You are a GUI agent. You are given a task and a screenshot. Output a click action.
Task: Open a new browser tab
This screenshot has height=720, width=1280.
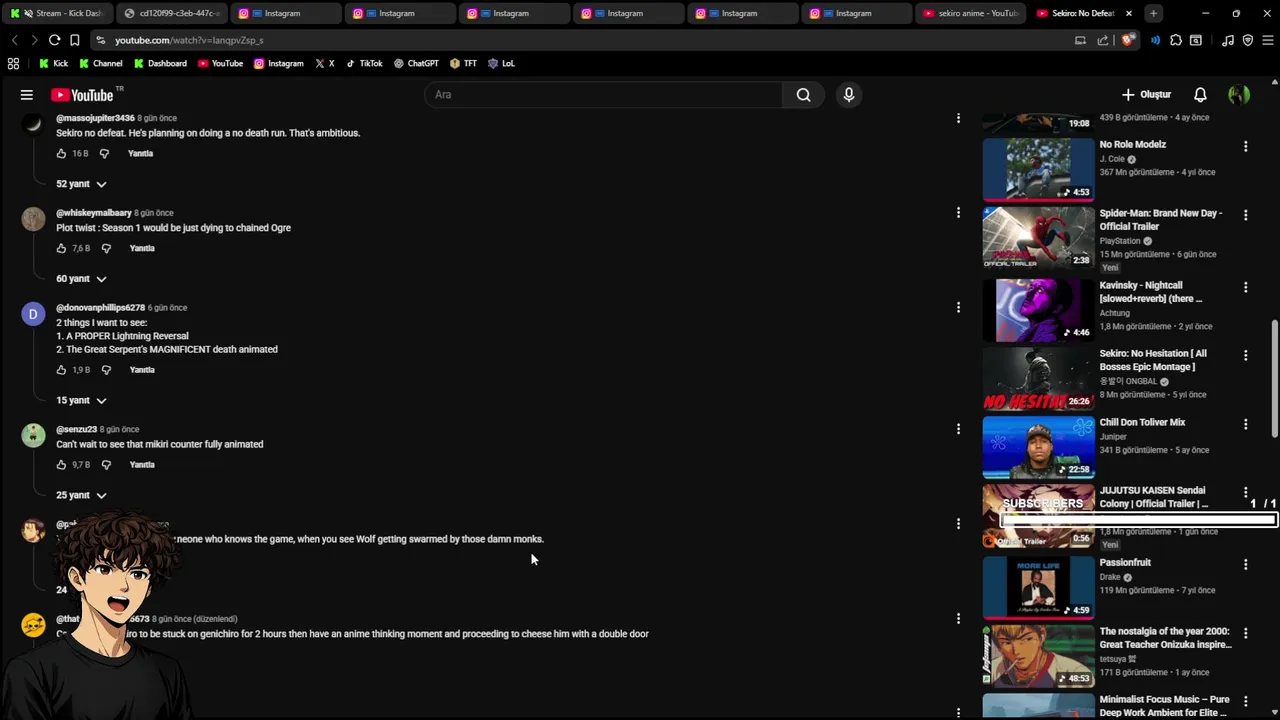click(x=1153, y=13)
